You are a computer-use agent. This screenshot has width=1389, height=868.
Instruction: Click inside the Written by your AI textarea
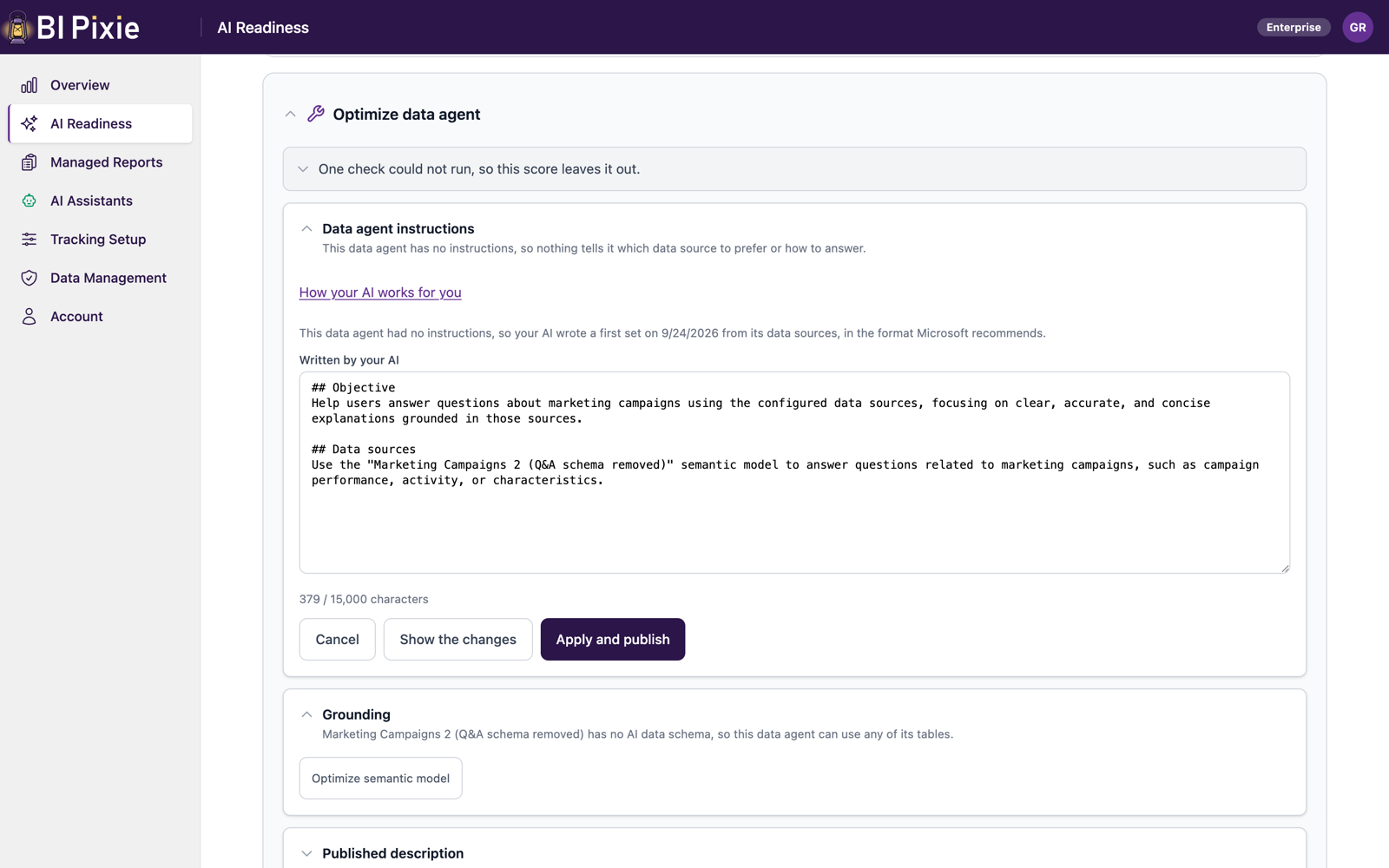[x=794, y=473]
